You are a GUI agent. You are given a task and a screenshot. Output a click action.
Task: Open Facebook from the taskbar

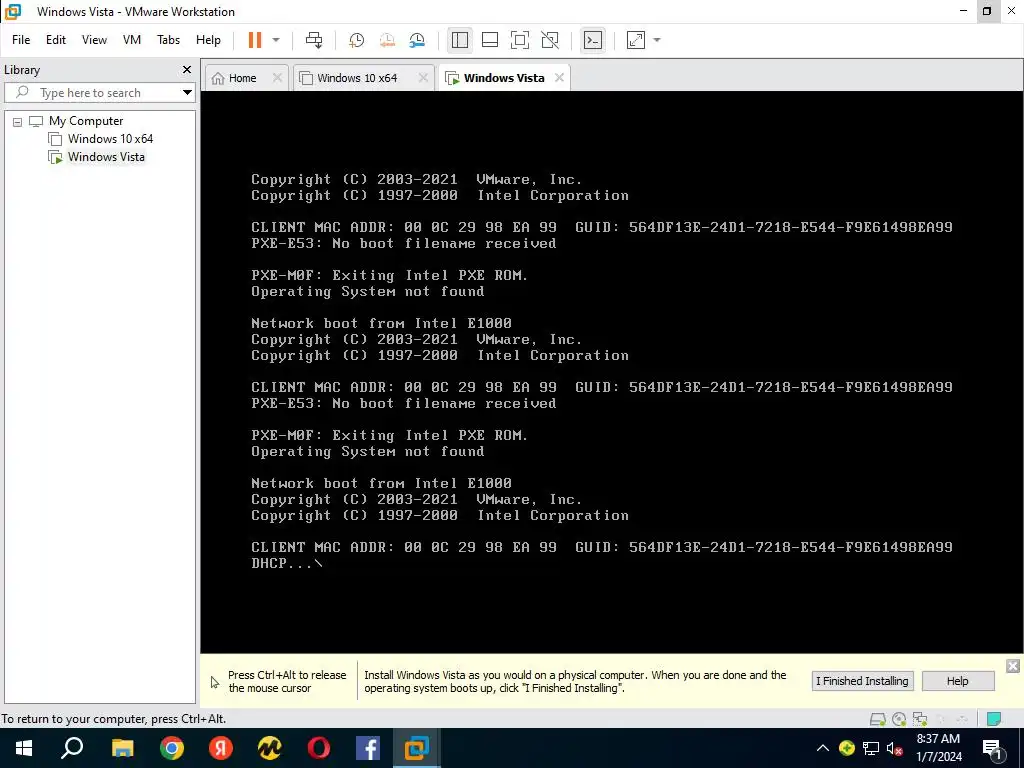coord(368,748)
